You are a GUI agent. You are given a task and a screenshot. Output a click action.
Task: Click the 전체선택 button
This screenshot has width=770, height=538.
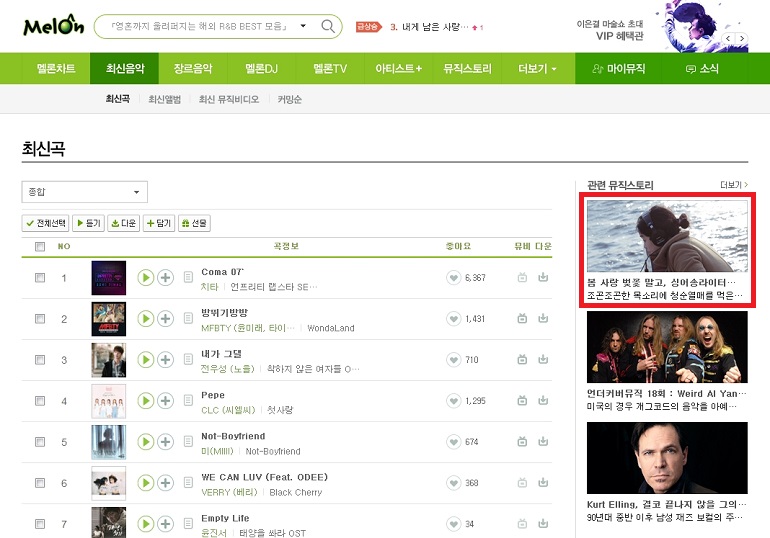pyautogui.click(x=46, y=223)
